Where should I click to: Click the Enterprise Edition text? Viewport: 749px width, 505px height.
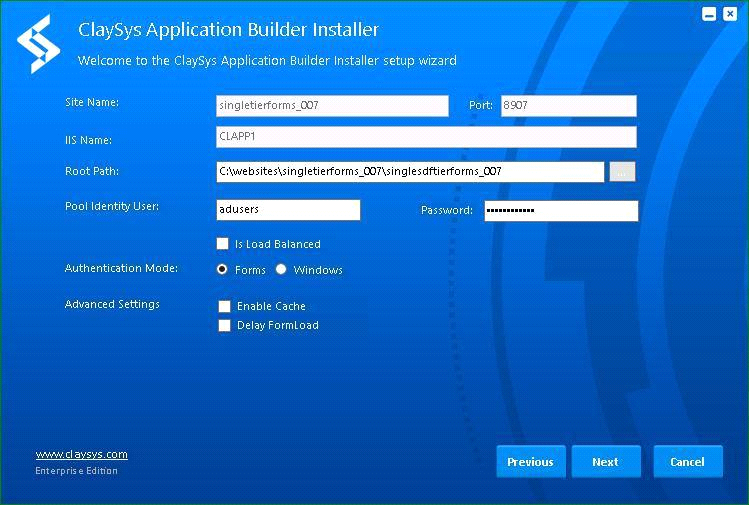point(76,471)
